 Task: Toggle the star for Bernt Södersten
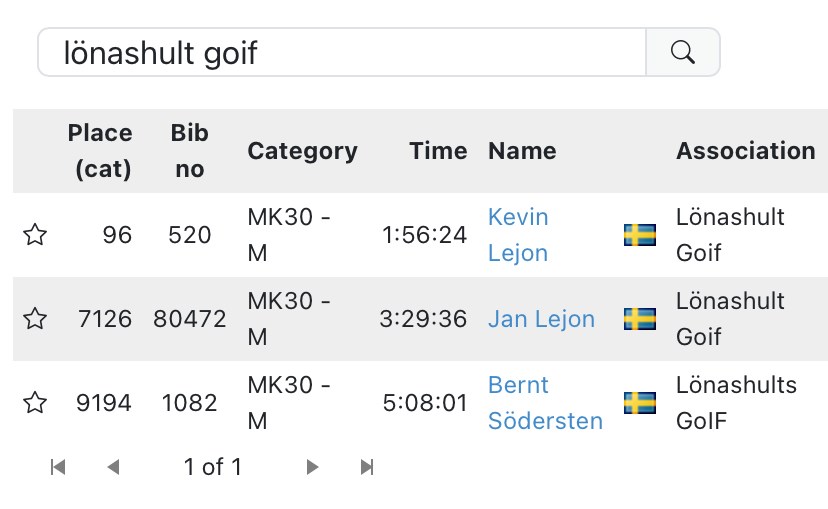pos(35,403)
